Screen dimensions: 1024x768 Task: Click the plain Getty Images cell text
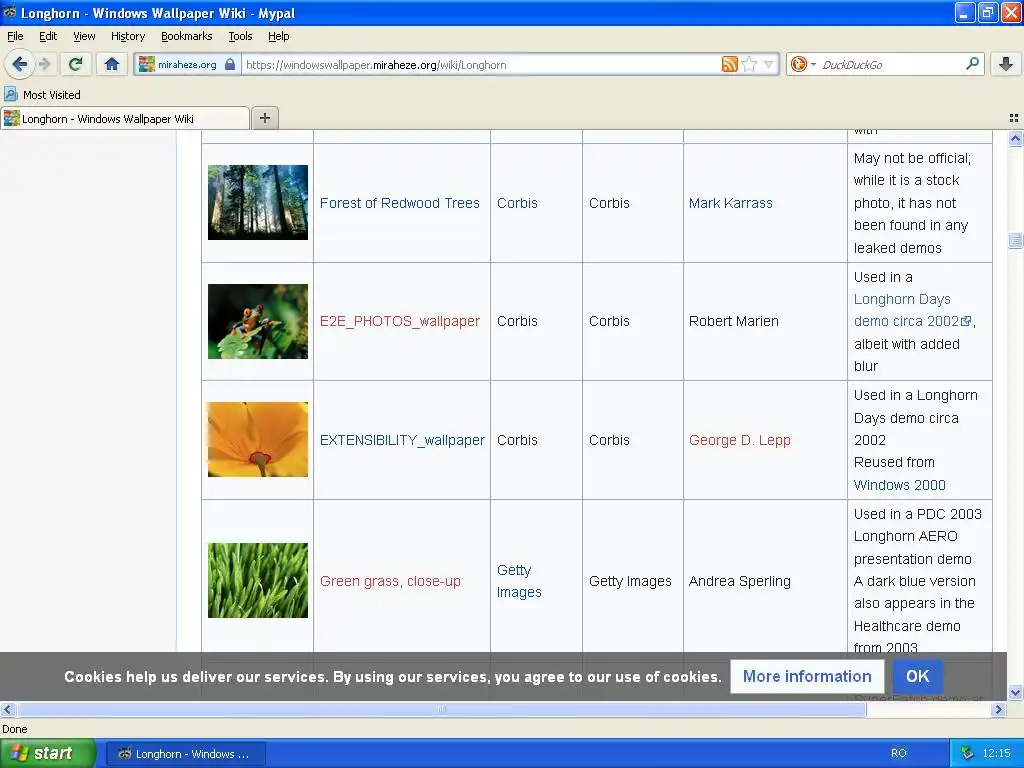[x=630, y=581]
